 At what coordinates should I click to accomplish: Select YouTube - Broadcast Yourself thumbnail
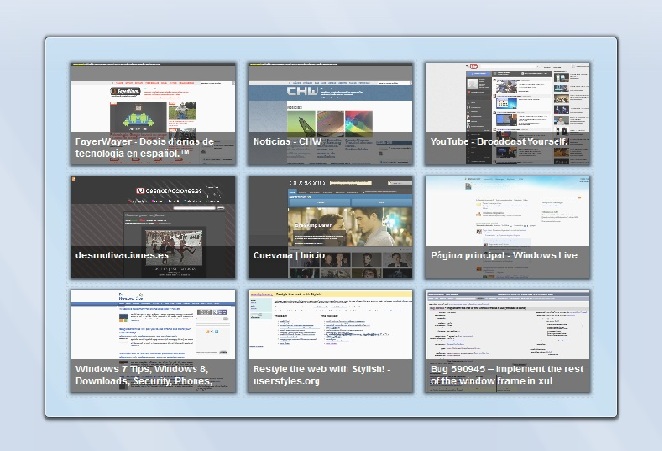point(507,114)
